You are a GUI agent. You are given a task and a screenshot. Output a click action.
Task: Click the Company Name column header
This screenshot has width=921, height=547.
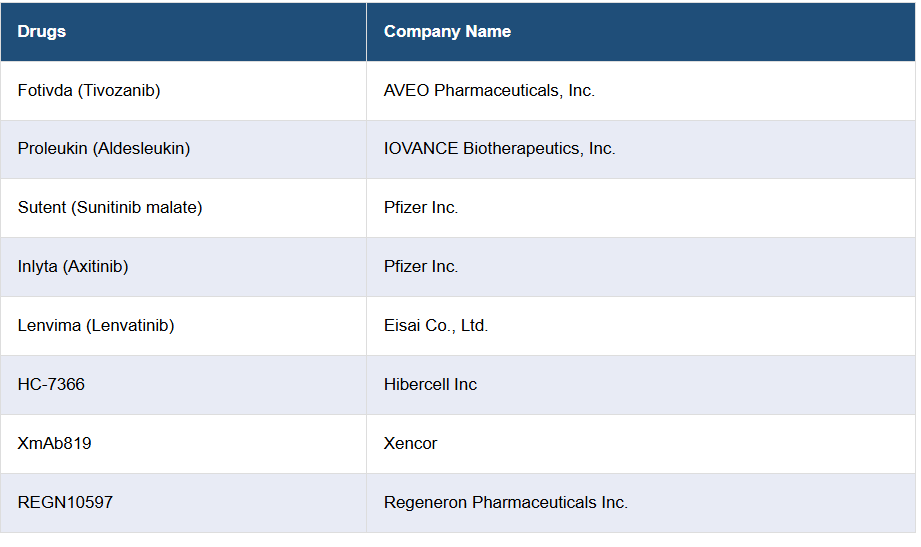click(x=447, y=32)
